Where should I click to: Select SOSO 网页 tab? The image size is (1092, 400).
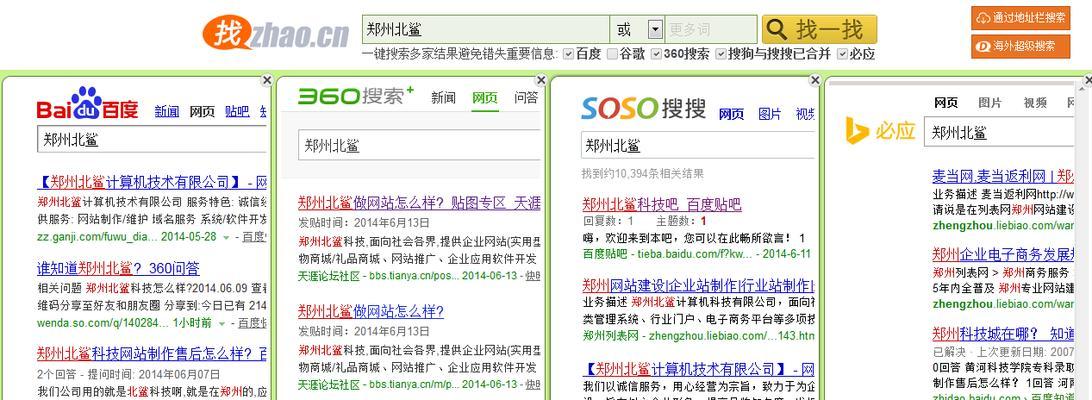[x=731, y=114]
